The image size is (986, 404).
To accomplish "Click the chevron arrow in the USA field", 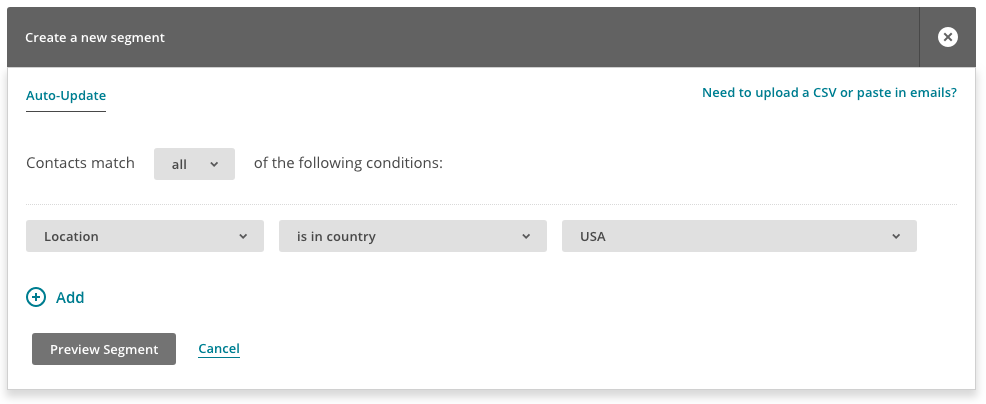I will pyautogui.click(x=896, y=237).
